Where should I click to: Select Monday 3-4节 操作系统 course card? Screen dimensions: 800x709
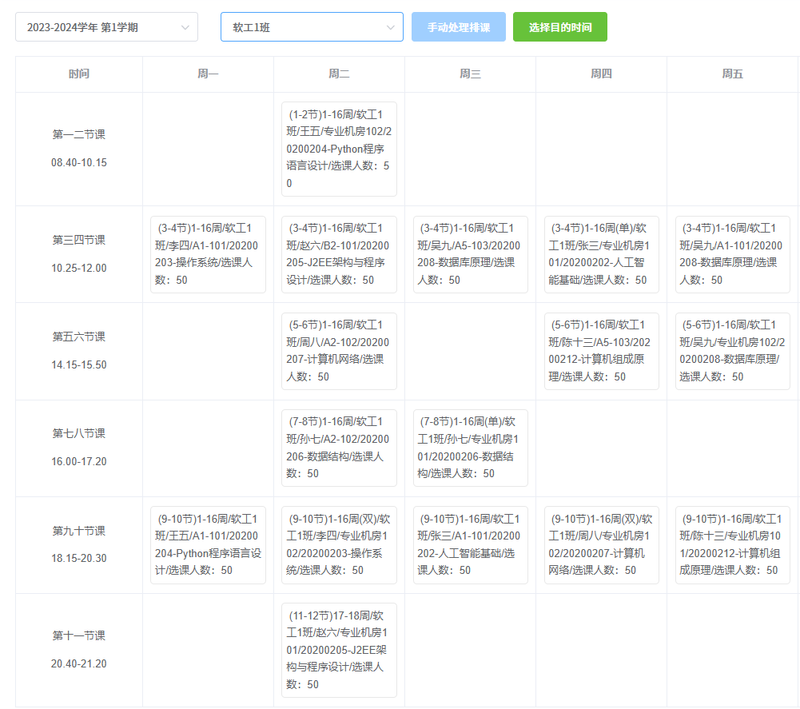click(208, 255)
